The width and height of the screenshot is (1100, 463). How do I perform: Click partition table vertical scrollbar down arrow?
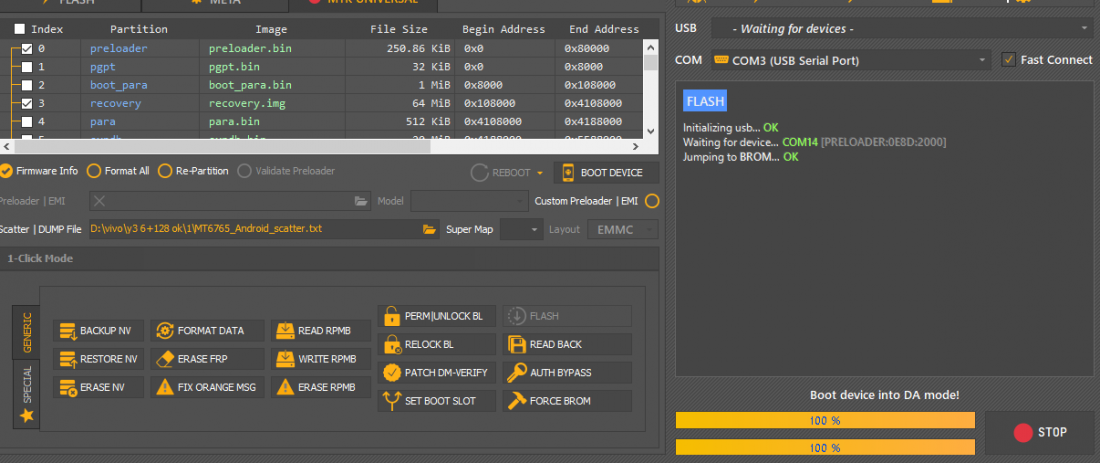tap(650, 131)
